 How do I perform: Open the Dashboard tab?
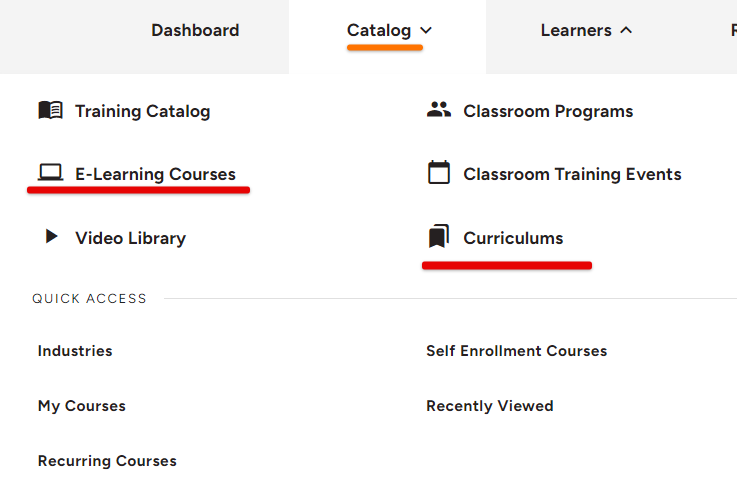(x=195, y=31)
